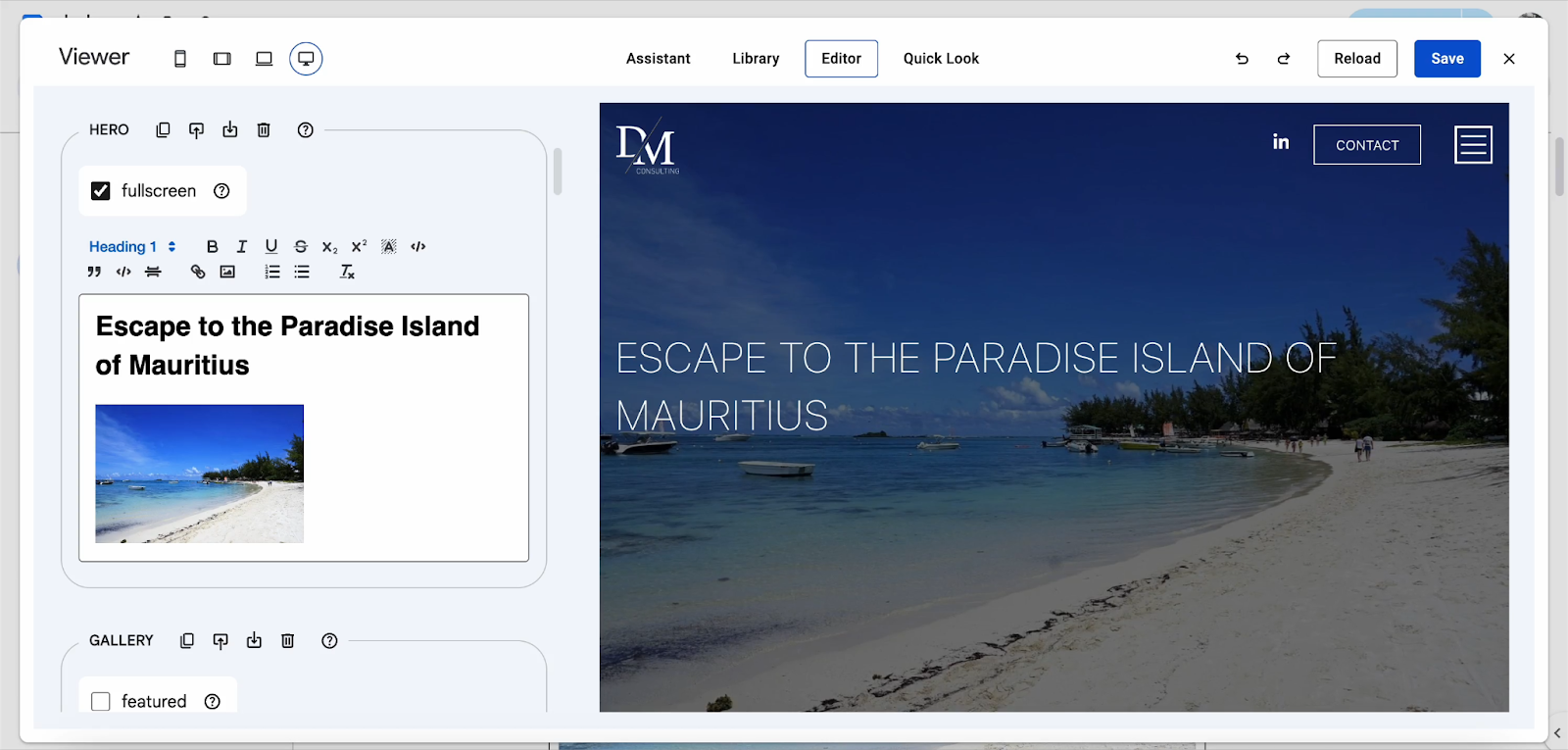Insert a code block
Screen dimensions: 1568x750
pyautogui.click(x=123, y=272)
